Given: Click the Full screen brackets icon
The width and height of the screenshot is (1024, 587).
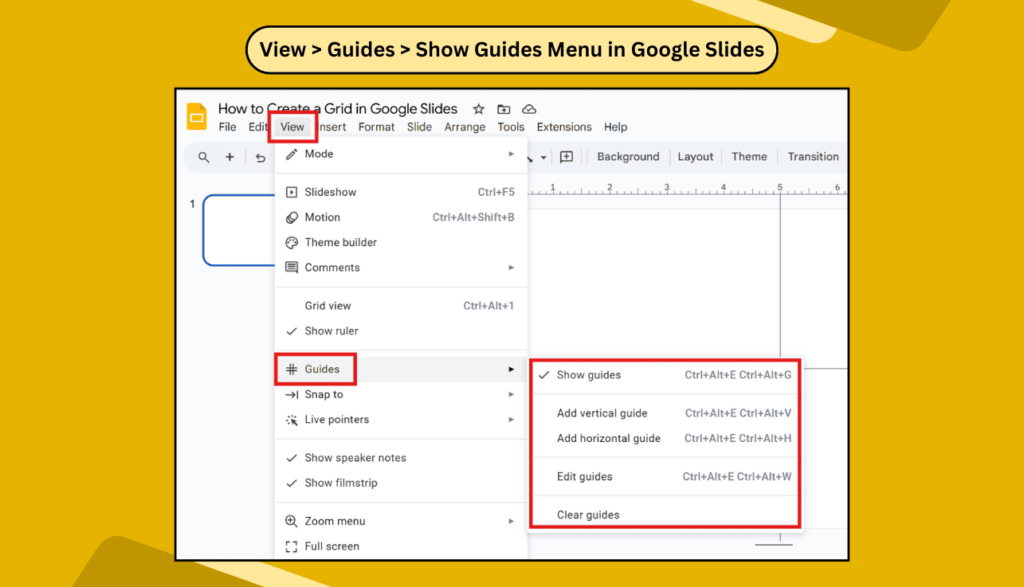Looking at the screenshot, I should pyautogui.click(x=291, y=547).
